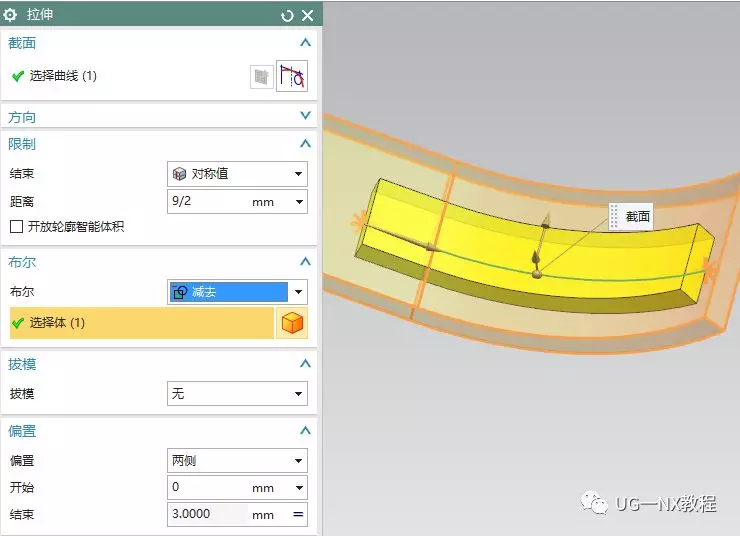Click the select body cube icon
The image size is (740, 536).
coord(292,323)
